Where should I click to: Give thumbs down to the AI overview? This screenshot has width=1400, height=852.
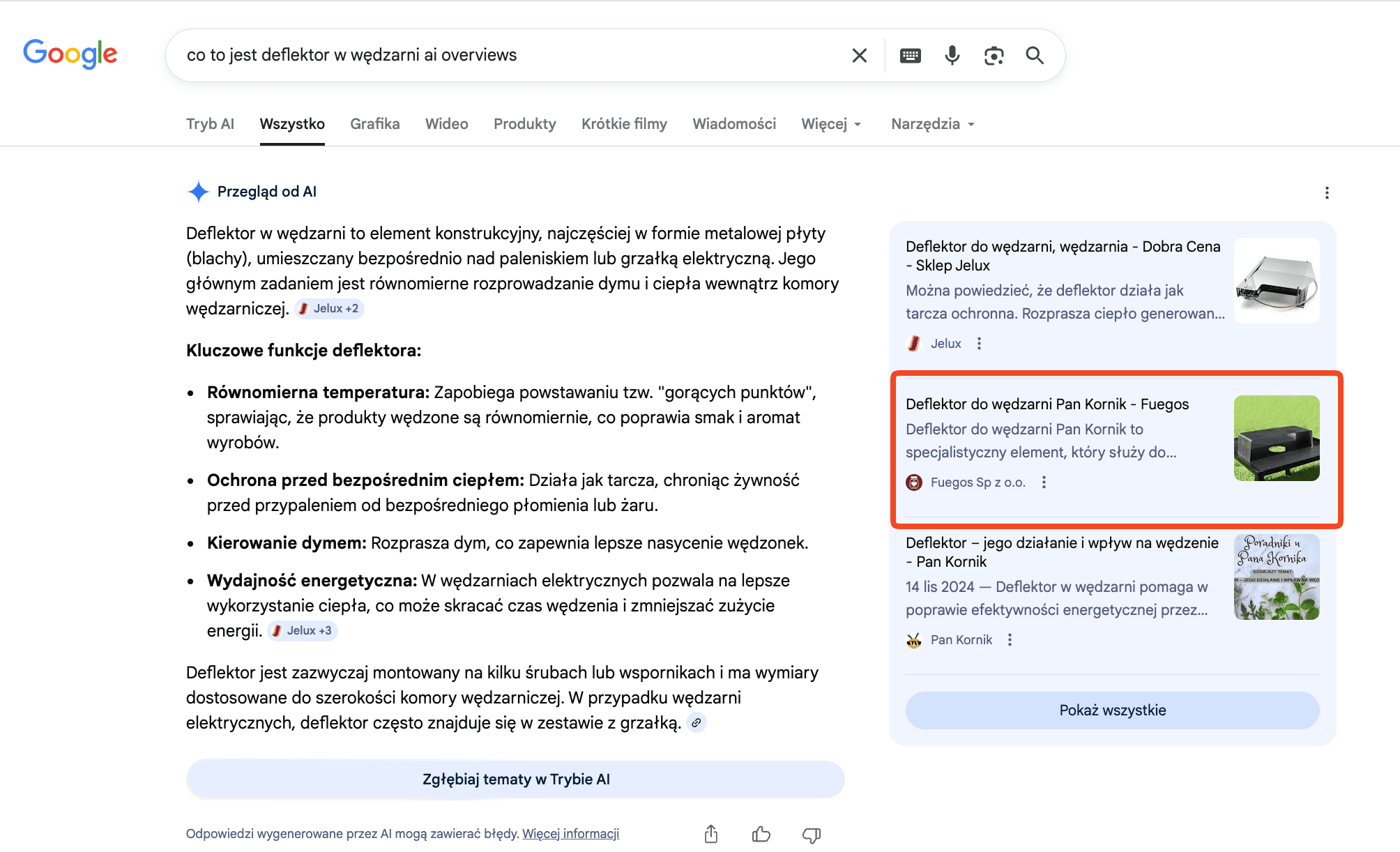click(812, 833)
